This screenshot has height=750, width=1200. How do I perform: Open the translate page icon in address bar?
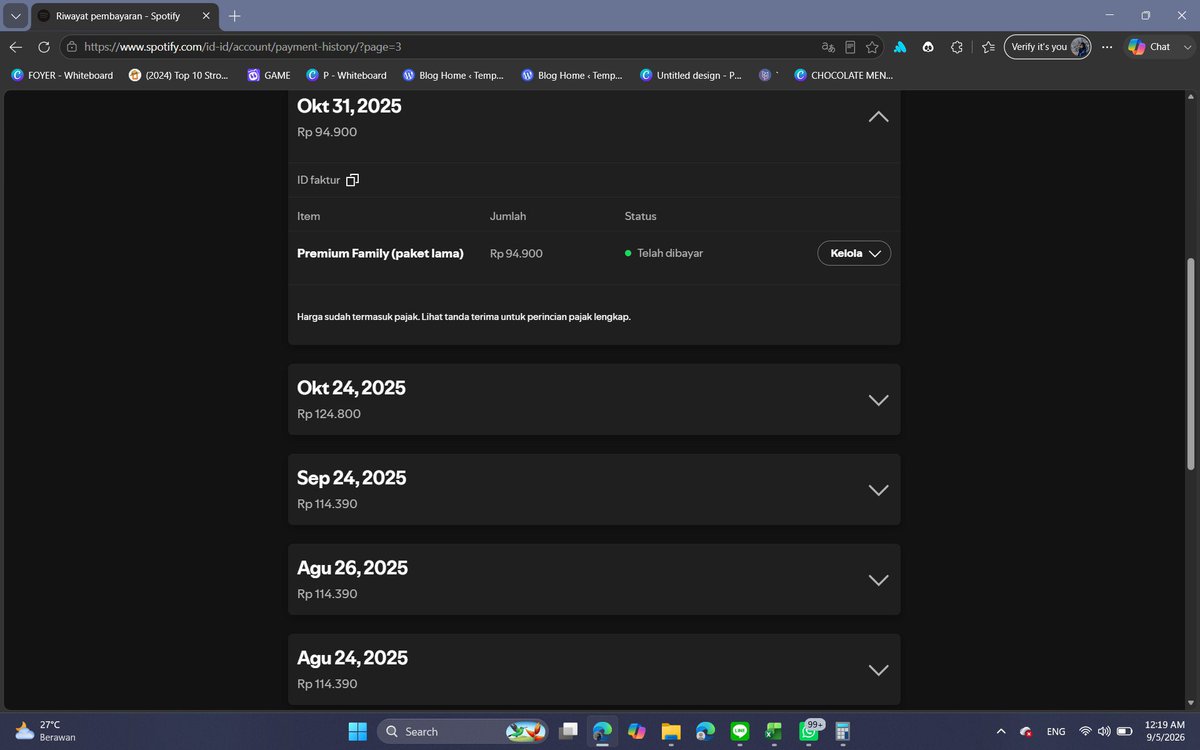point(828,47)
